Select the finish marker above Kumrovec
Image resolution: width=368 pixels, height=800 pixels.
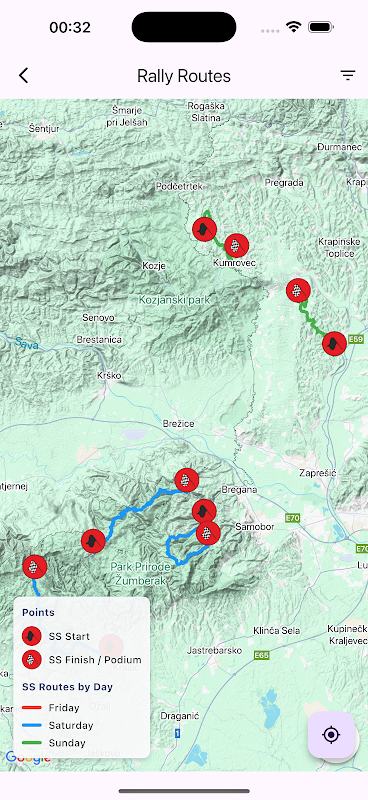(x=236, y=246)
